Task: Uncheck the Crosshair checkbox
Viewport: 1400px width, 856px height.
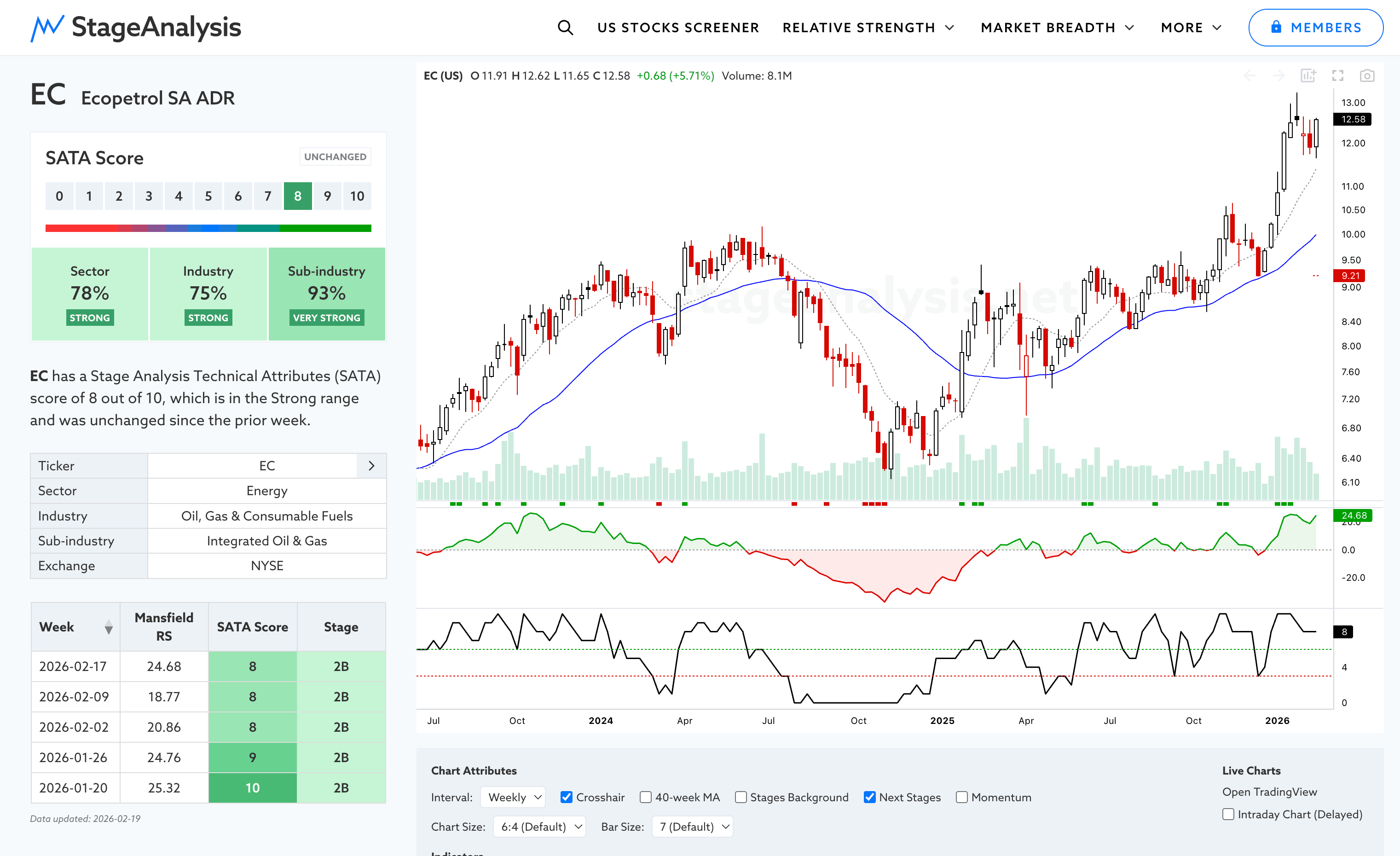Action: coord(566,797)
